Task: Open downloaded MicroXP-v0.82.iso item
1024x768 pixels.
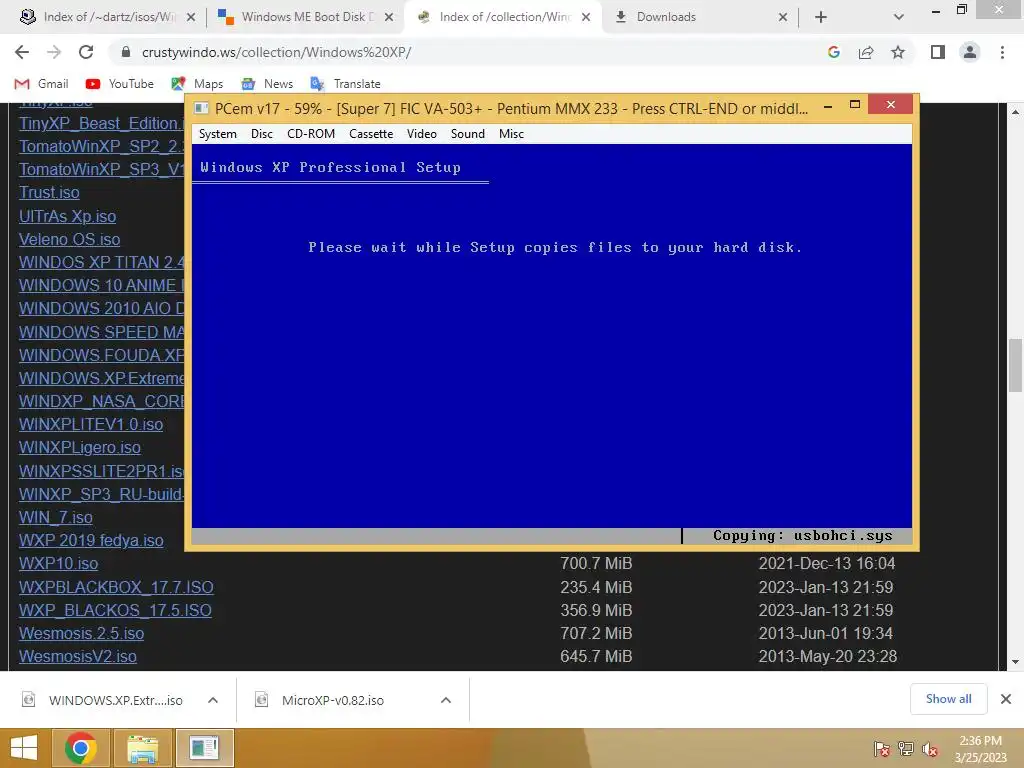Action: point(332,700)
